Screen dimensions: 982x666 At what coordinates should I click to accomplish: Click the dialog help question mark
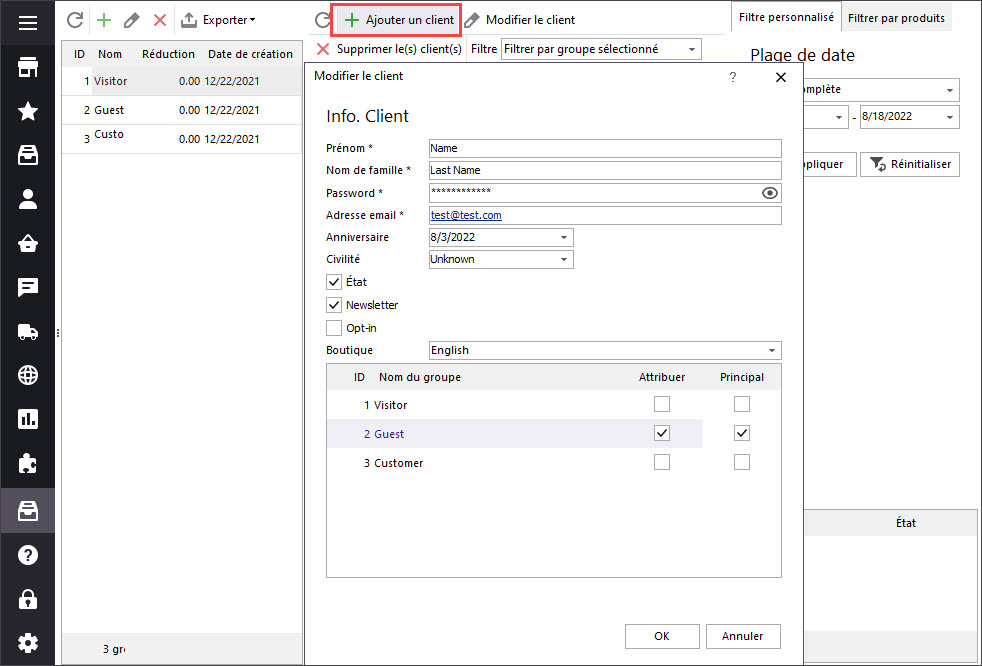coord(733,77)
